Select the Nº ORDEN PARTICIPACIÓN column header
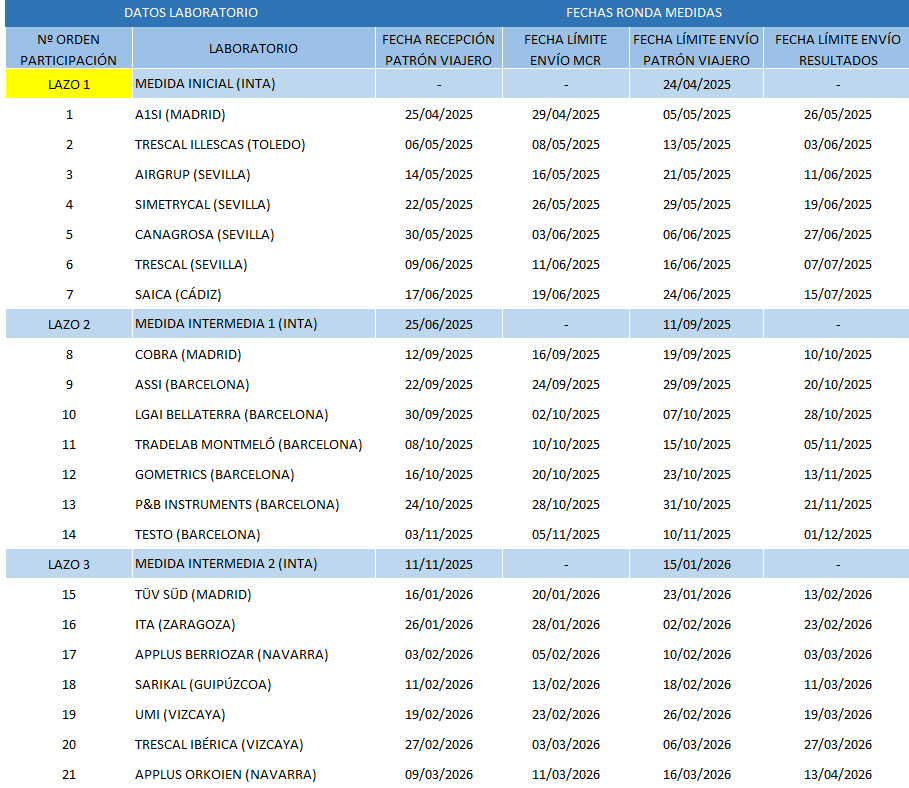 69,49
